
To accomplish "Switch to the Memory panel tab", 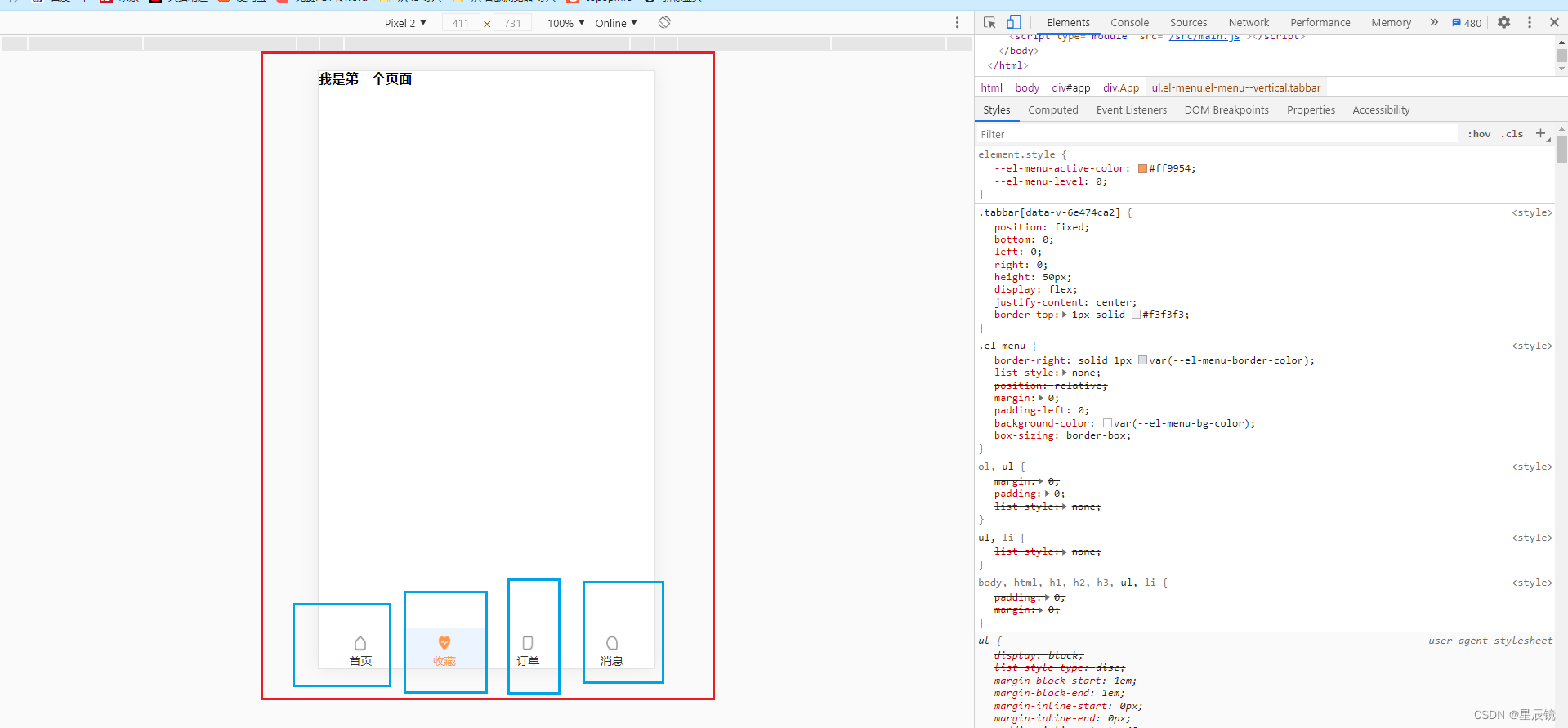I will coord(1391,23).
